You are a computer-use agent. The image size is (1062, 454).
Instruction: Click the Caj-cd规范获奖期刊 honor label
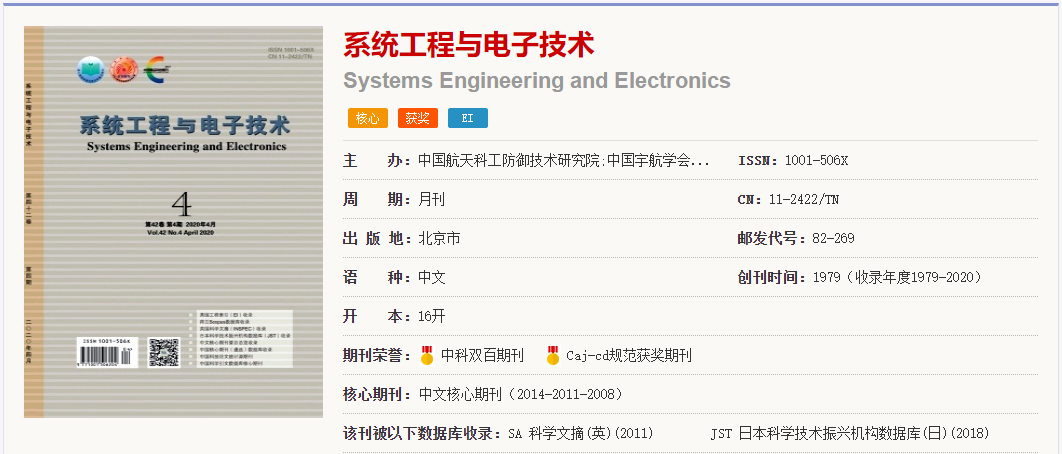click(x=629, y=355)
